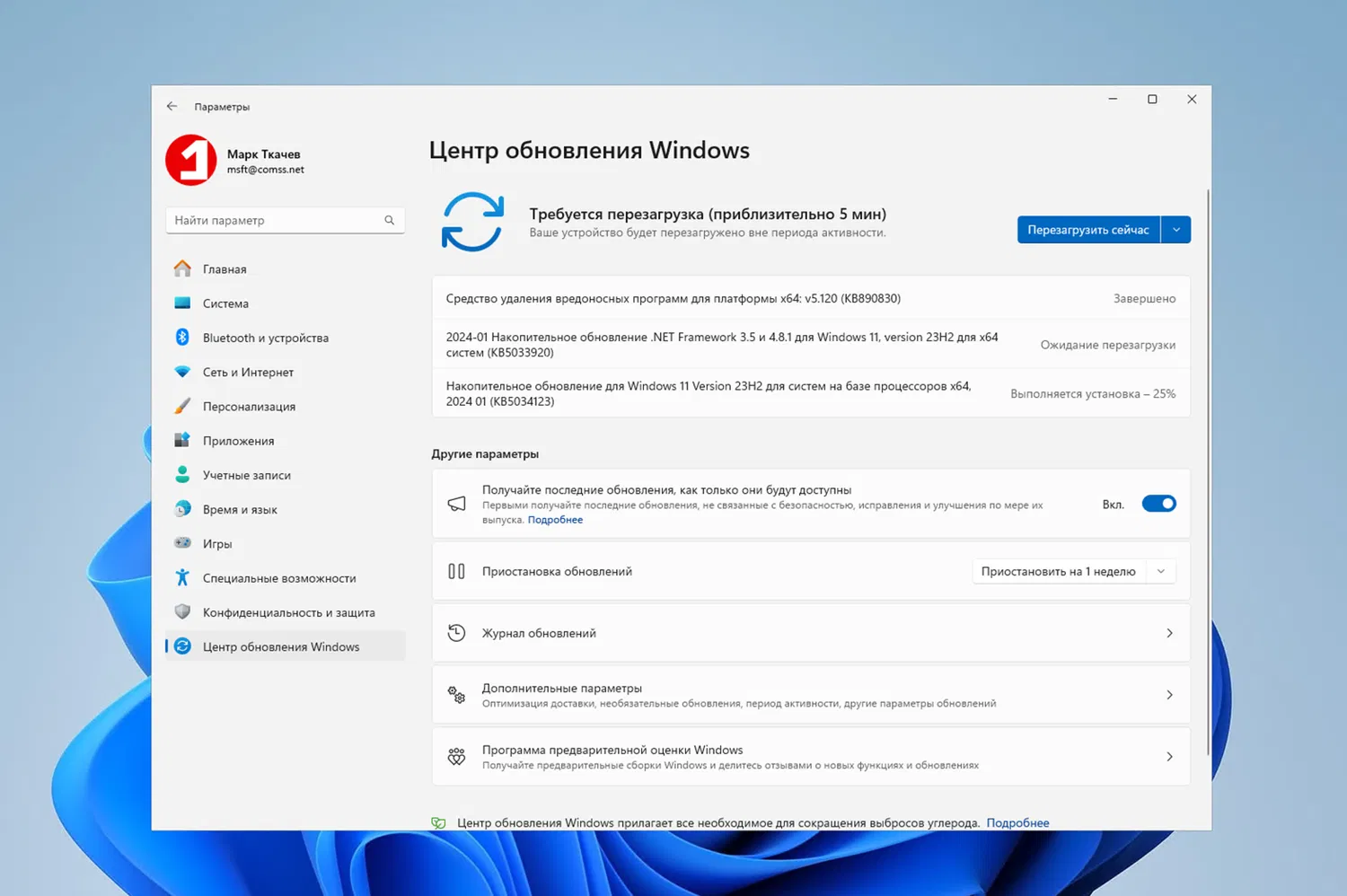Click the Выполняется установка – 25% status
The width and height of the screenshot is (1347, 896).
point(1093,393)
